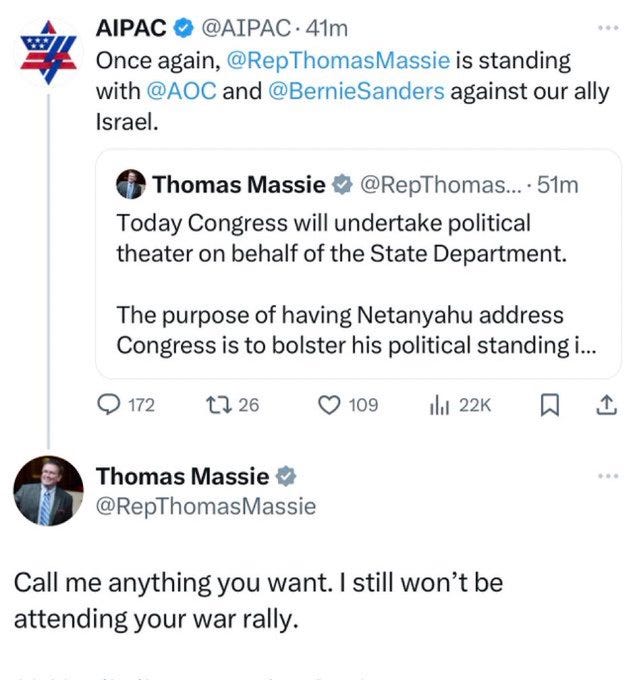
Task: Open AIPAC profile logo avatar
Action: pos(49,52)
